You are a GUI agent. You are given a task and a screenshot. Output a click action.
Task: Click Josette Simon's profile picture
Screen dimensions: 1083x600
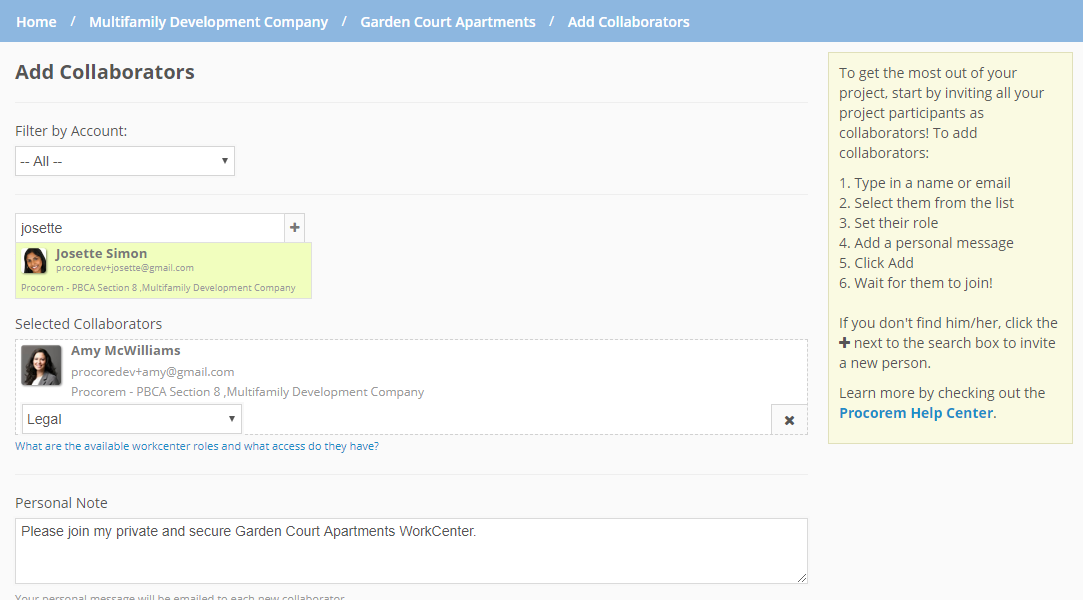[34, 260]
